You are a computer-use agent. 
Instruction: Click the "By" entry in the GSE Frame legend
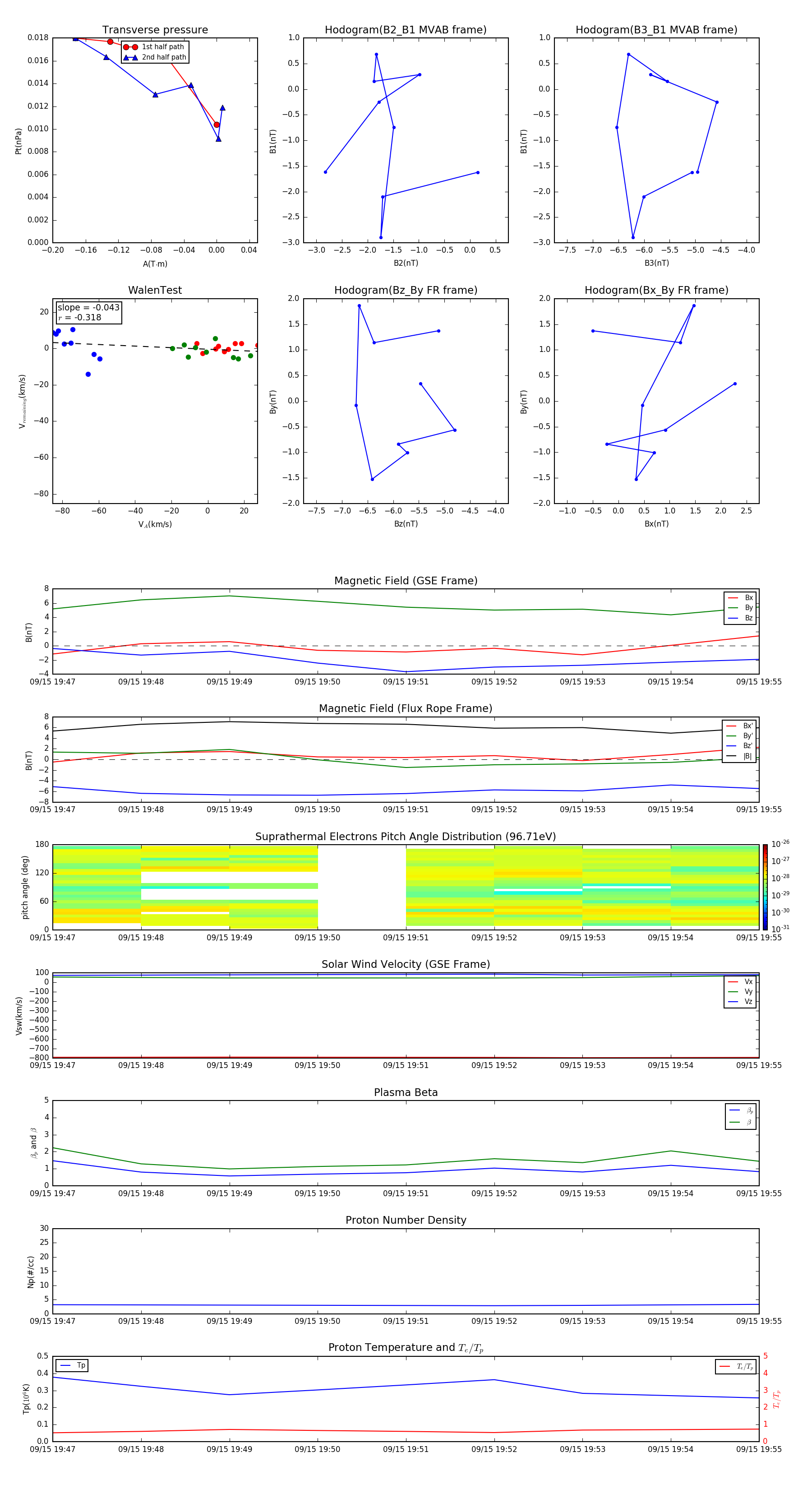click(x=740, y=607)
